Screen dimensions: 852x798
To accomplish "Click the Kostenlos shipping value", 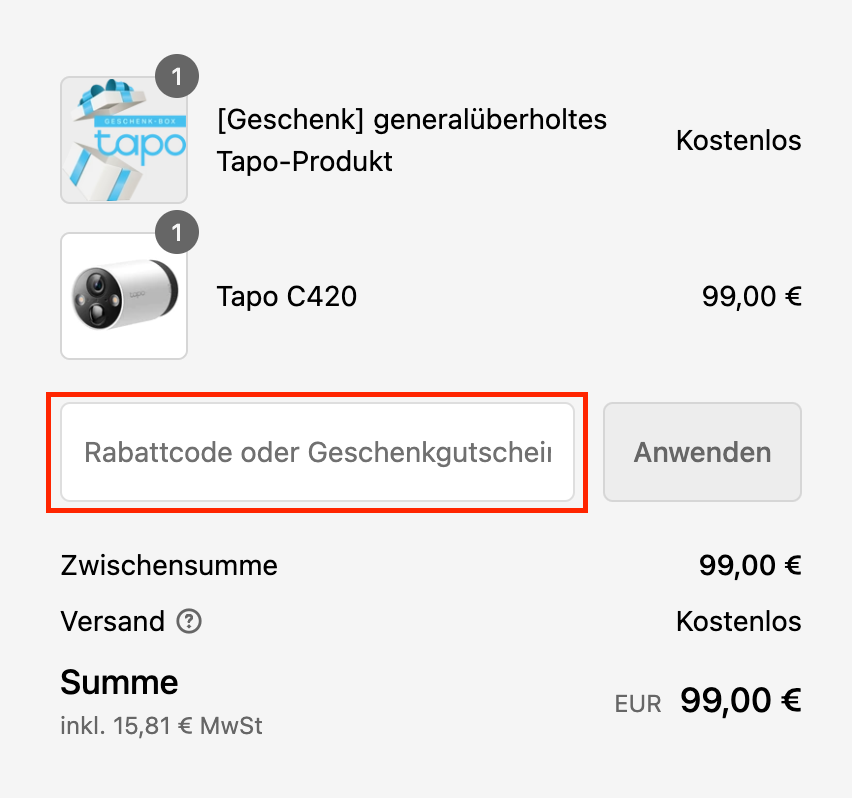I will point(738,622).
